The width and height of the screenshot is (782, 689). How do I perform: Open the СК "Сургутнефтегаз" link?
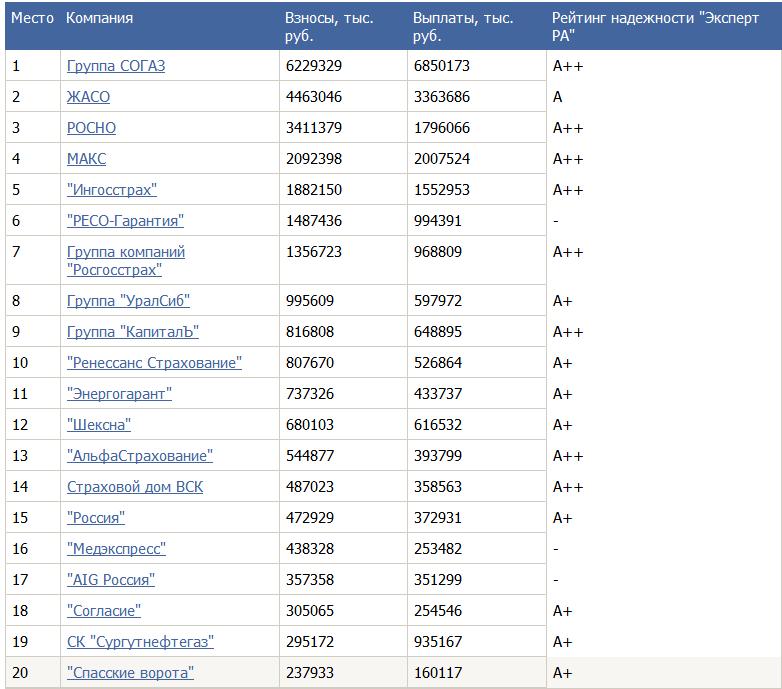pyautogui.click(x=140, y=642)
